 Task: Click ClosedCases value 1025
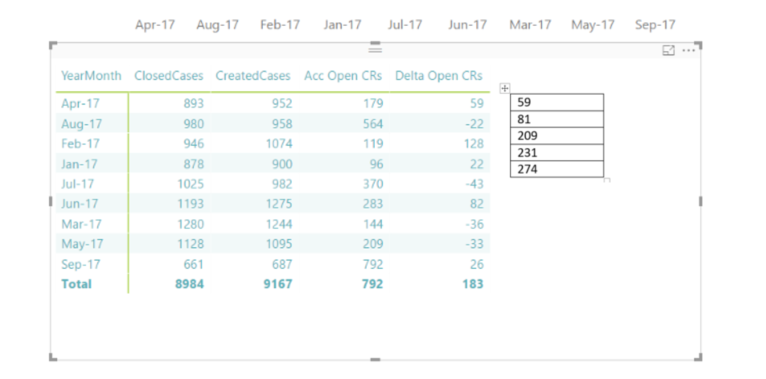191,184
